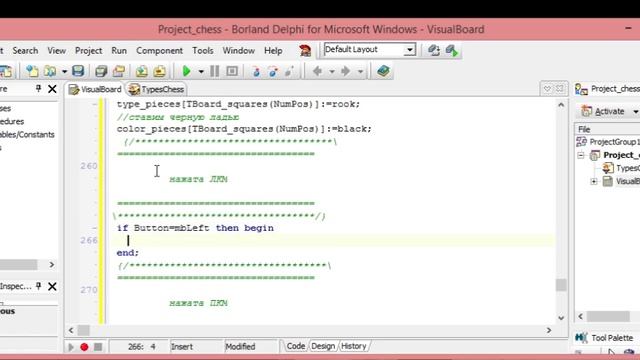Click the Open Project folder icon
This screenshot has width=640, height=360.
pos(119,71)
